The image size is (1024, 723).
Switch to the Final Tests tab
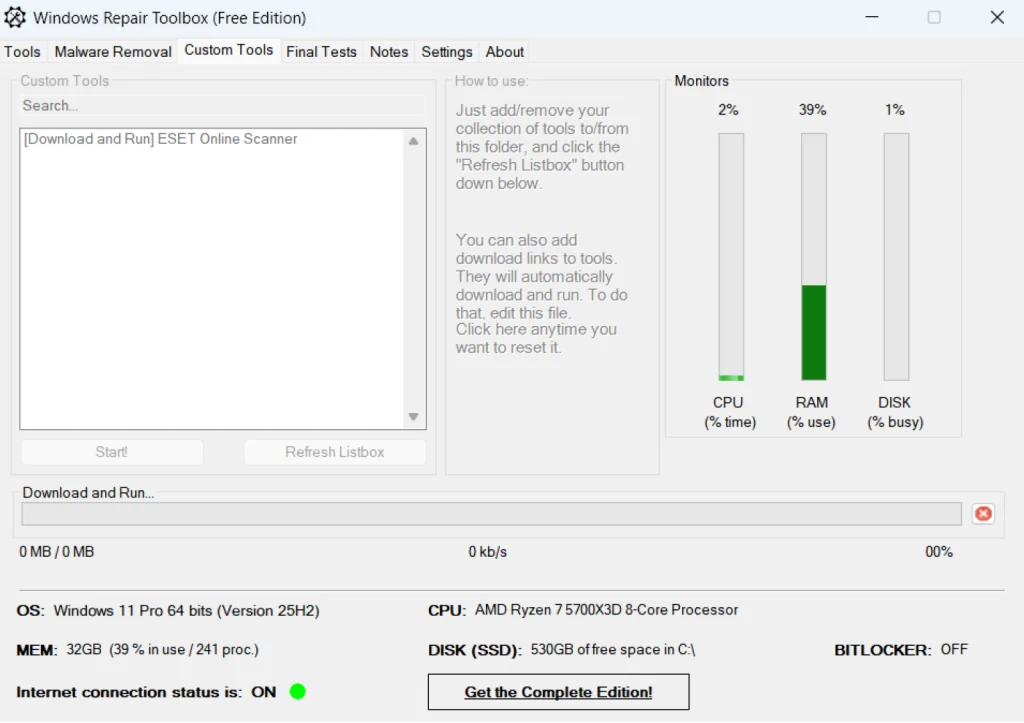click(x=321, y=52)
